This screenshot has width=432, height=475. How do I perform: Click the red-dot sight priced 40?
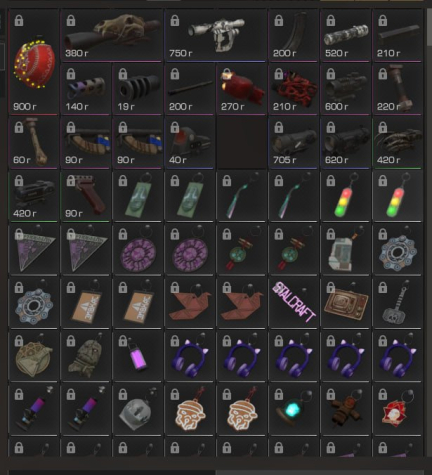[189, 143]
